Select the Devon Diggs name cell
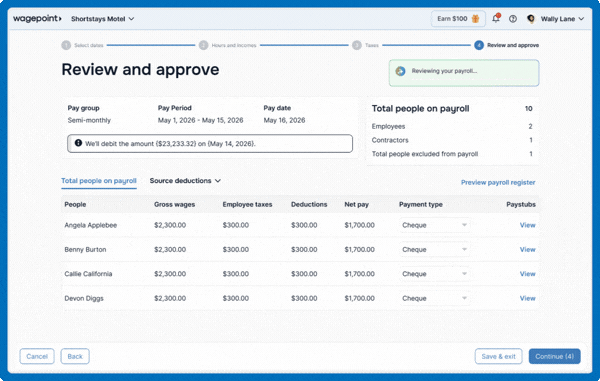Image resolution: width=600 pixels, height=381 pixels. point(84,298)
